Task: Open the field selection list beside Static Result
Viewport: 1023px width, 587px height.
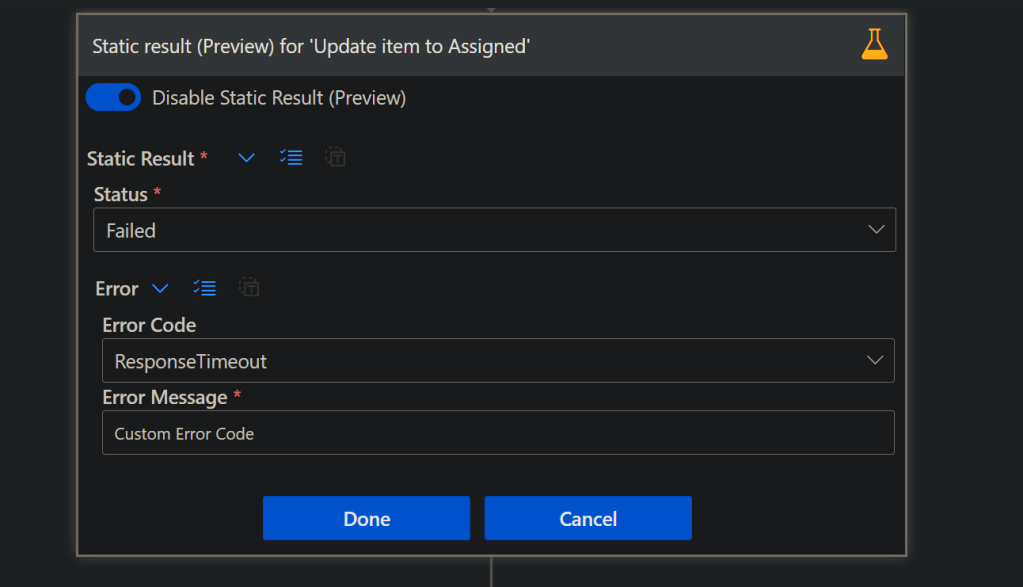Action: tap(290, 157)
